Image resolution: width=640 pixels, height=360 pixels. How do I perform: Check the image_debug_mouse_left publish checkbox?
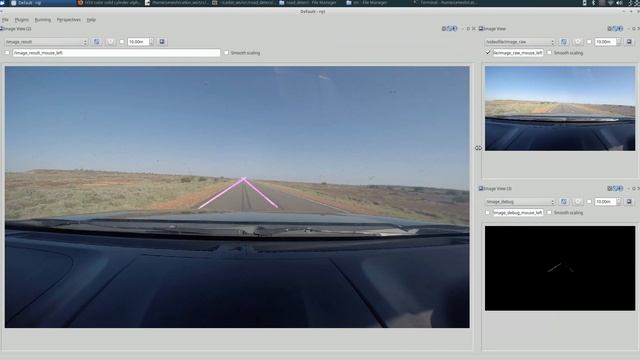488,213
